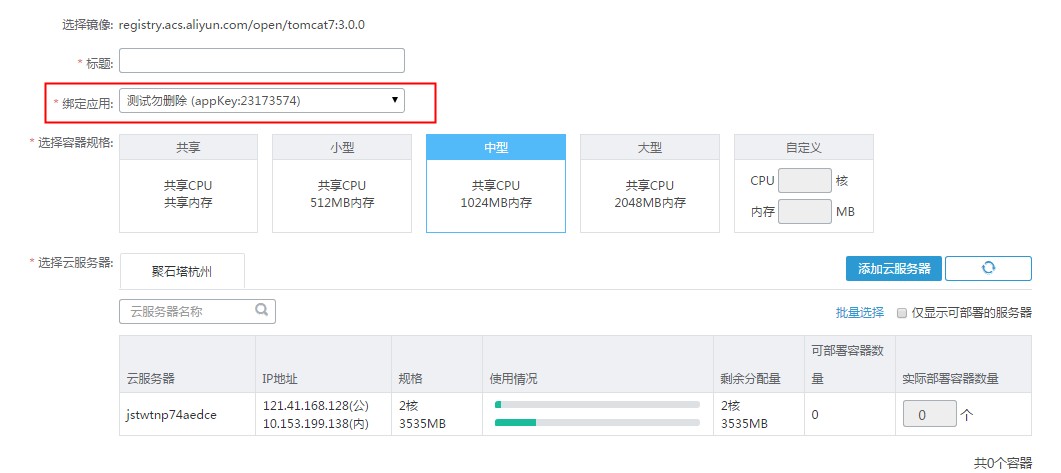Click the CPU usage progress bar
This screenshot has width=1061, height=473.
[597, 405]
